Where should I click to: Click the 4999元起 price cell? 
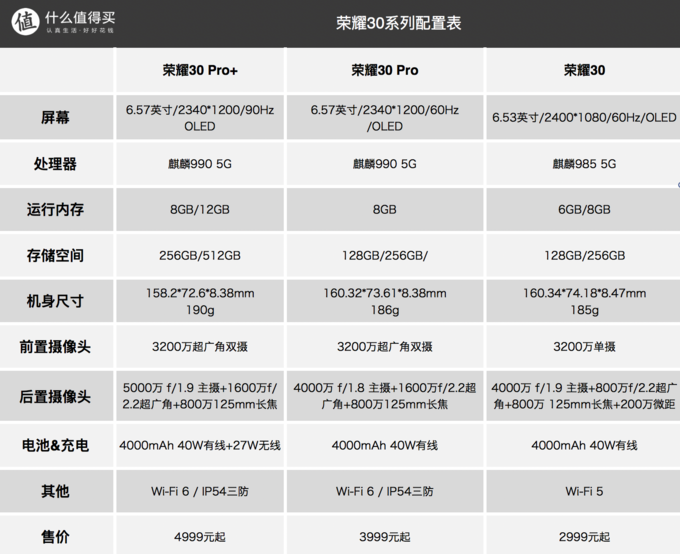pyautogui.click(x=200, y=537)
